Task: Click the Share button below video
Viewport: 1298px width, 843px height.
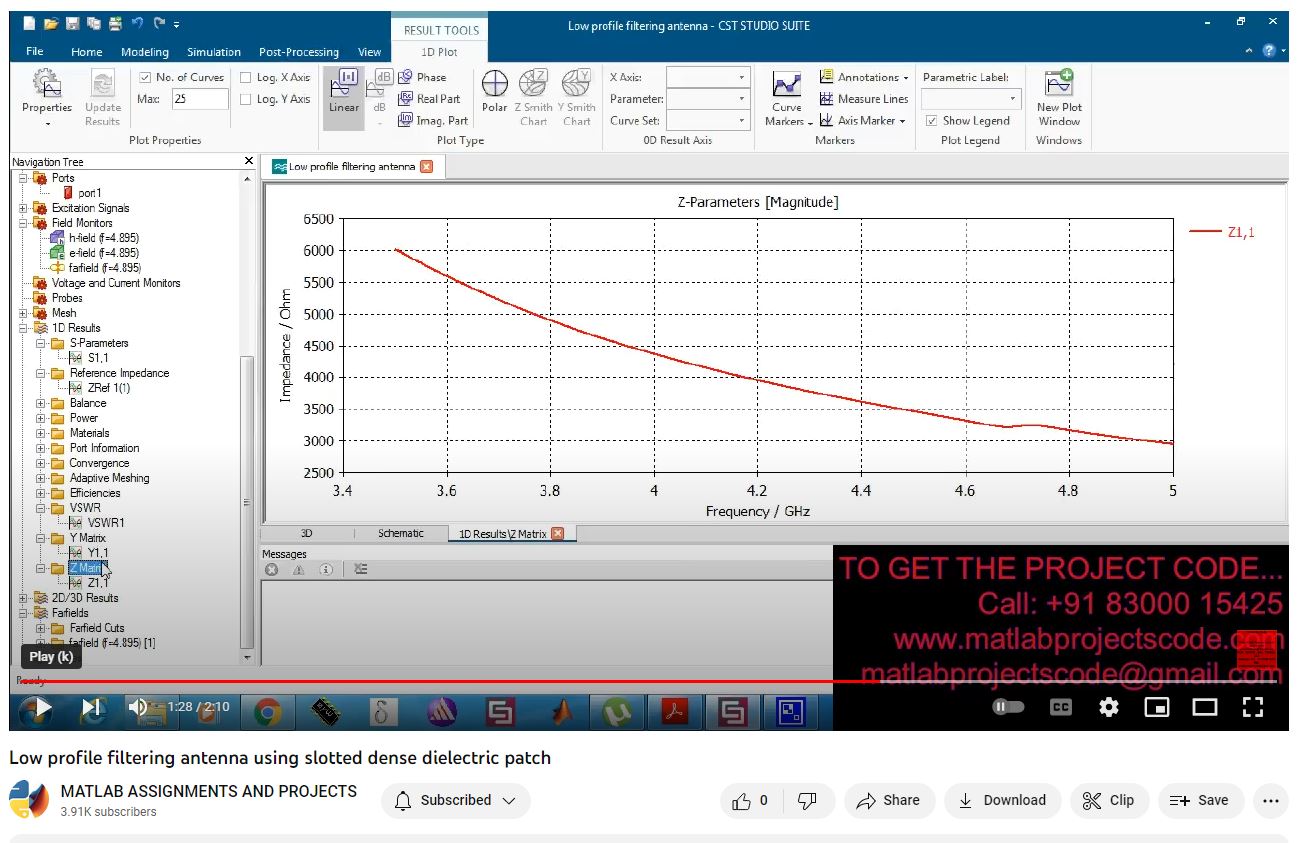Action: 889,800
